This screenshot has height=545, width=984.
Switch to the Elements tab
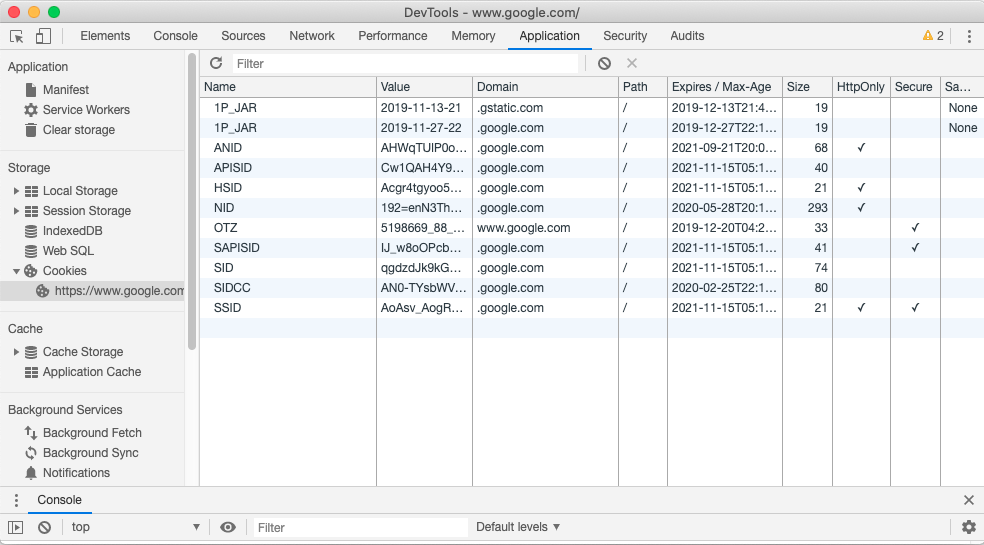[105, 36]
